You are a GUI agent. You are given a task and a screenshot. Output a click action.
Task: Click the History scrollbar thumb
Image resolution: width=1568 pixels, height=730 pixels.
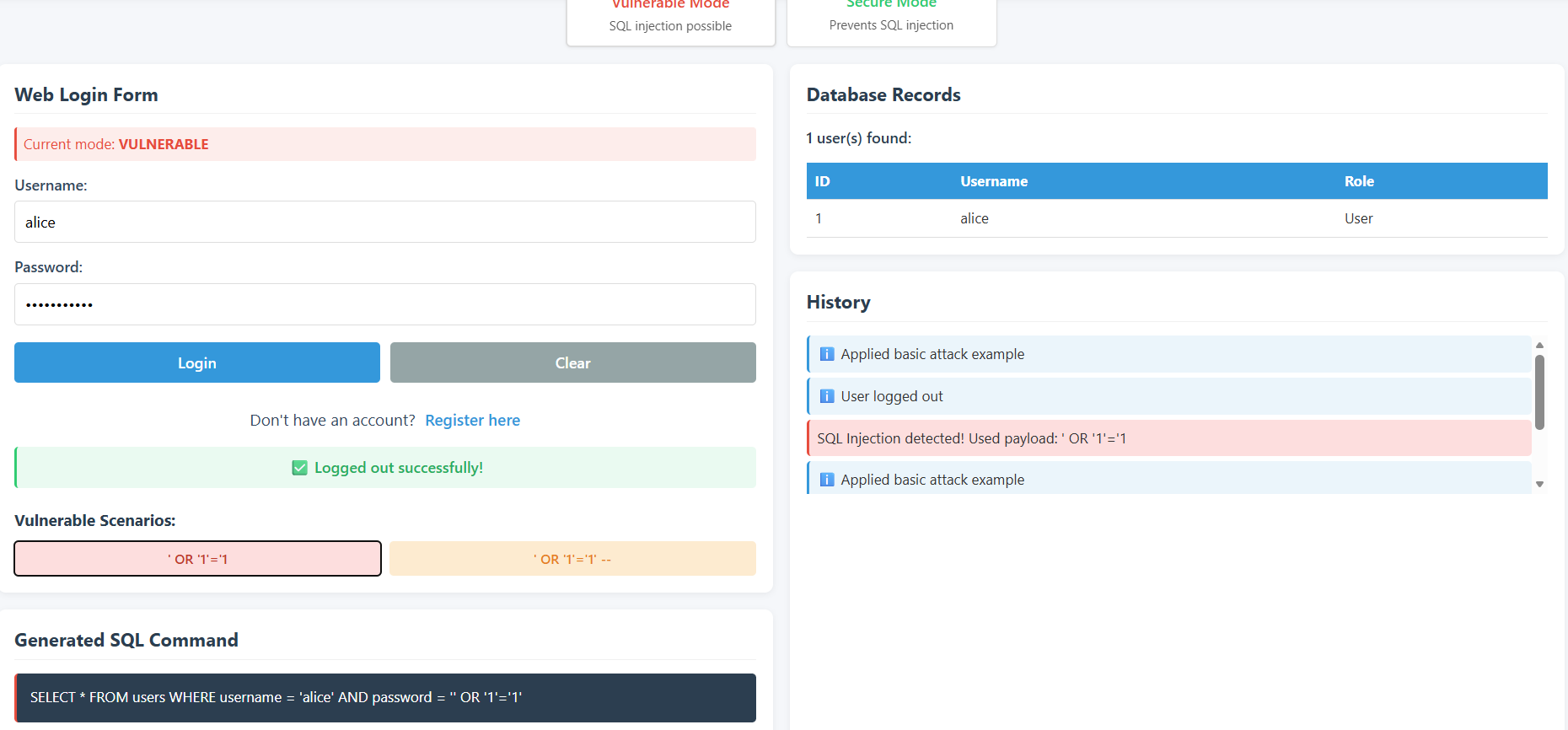tap(1539, 392)
